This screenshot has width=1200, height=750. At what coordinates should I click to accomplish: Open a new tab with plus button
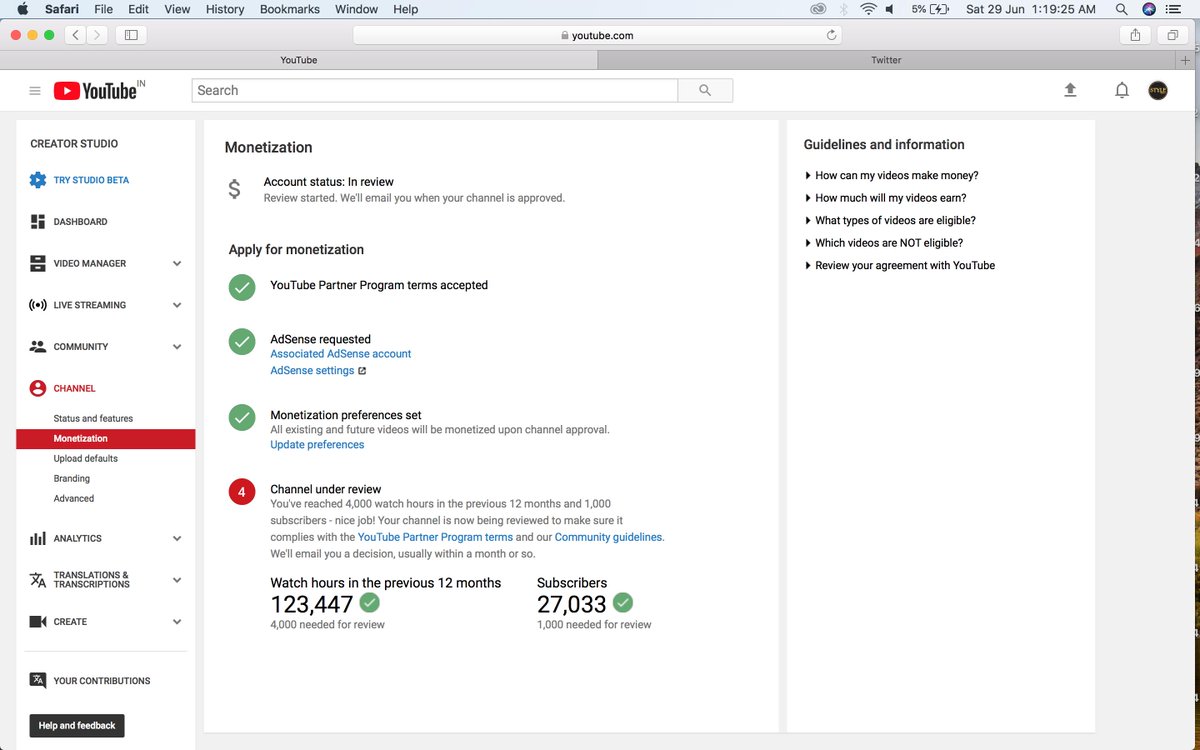click(1186, 60)
